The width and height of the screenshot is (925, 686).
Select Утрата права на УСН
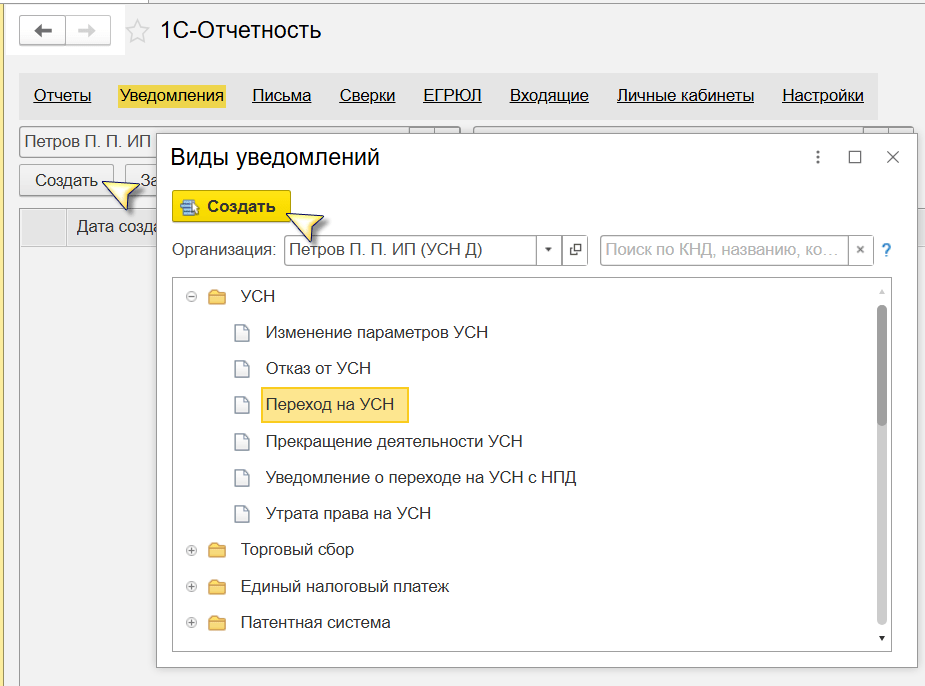click(x=348, y=514)
